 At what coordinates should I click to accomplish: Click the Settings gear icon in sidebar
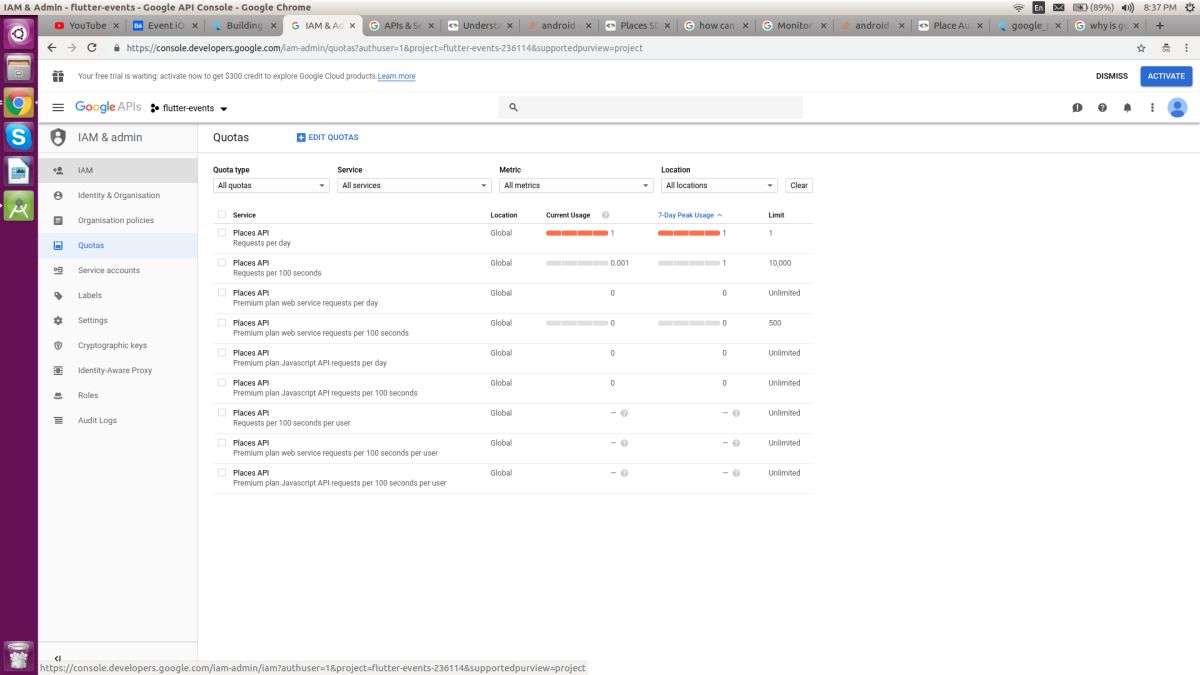click(57, 321)
